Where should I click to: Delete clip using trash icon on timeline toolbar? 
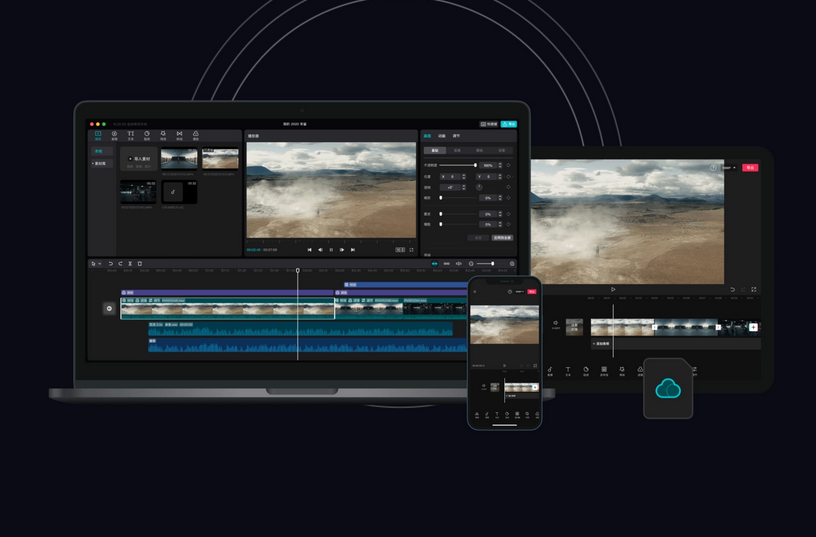(x=139, y=264)
